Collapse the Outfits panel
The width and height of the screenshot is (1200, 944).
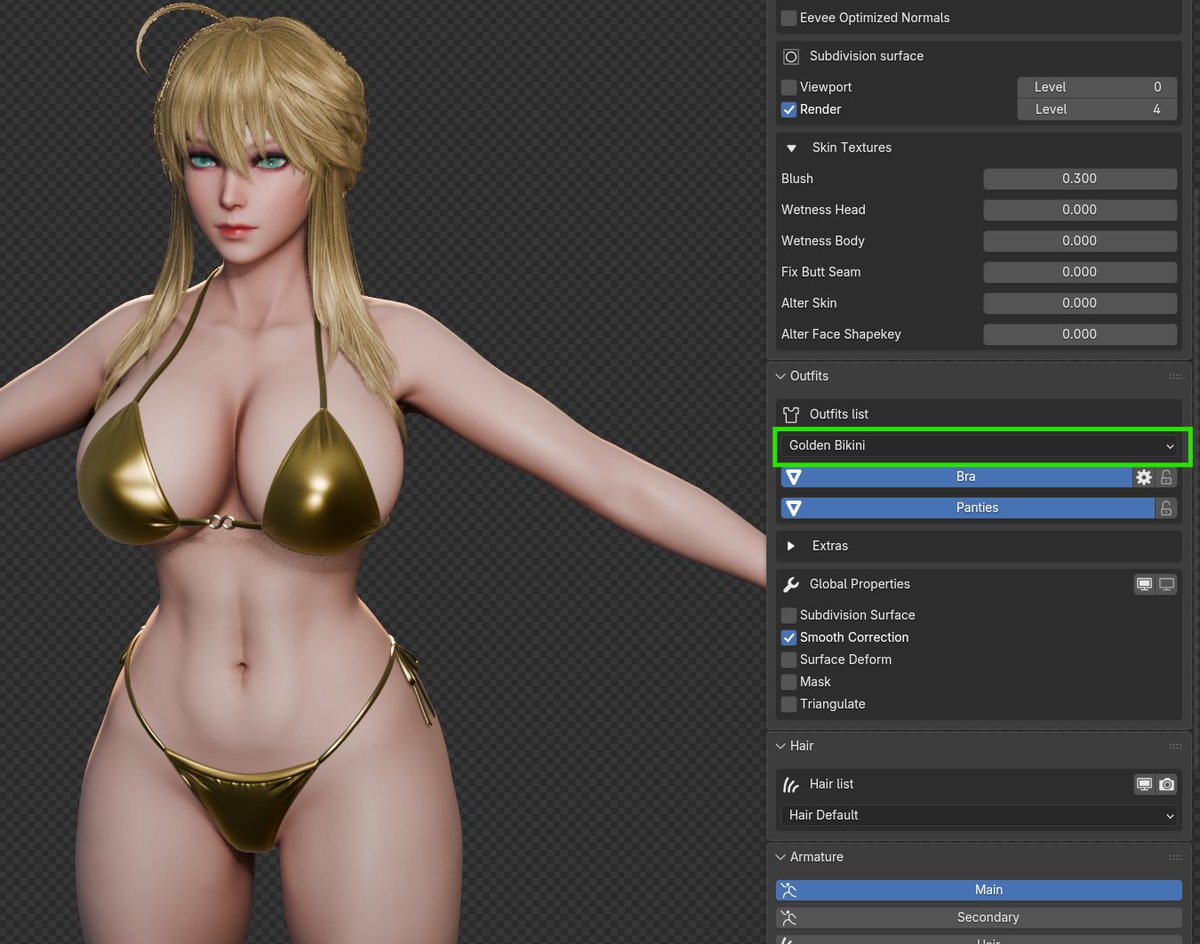point(780,376)
